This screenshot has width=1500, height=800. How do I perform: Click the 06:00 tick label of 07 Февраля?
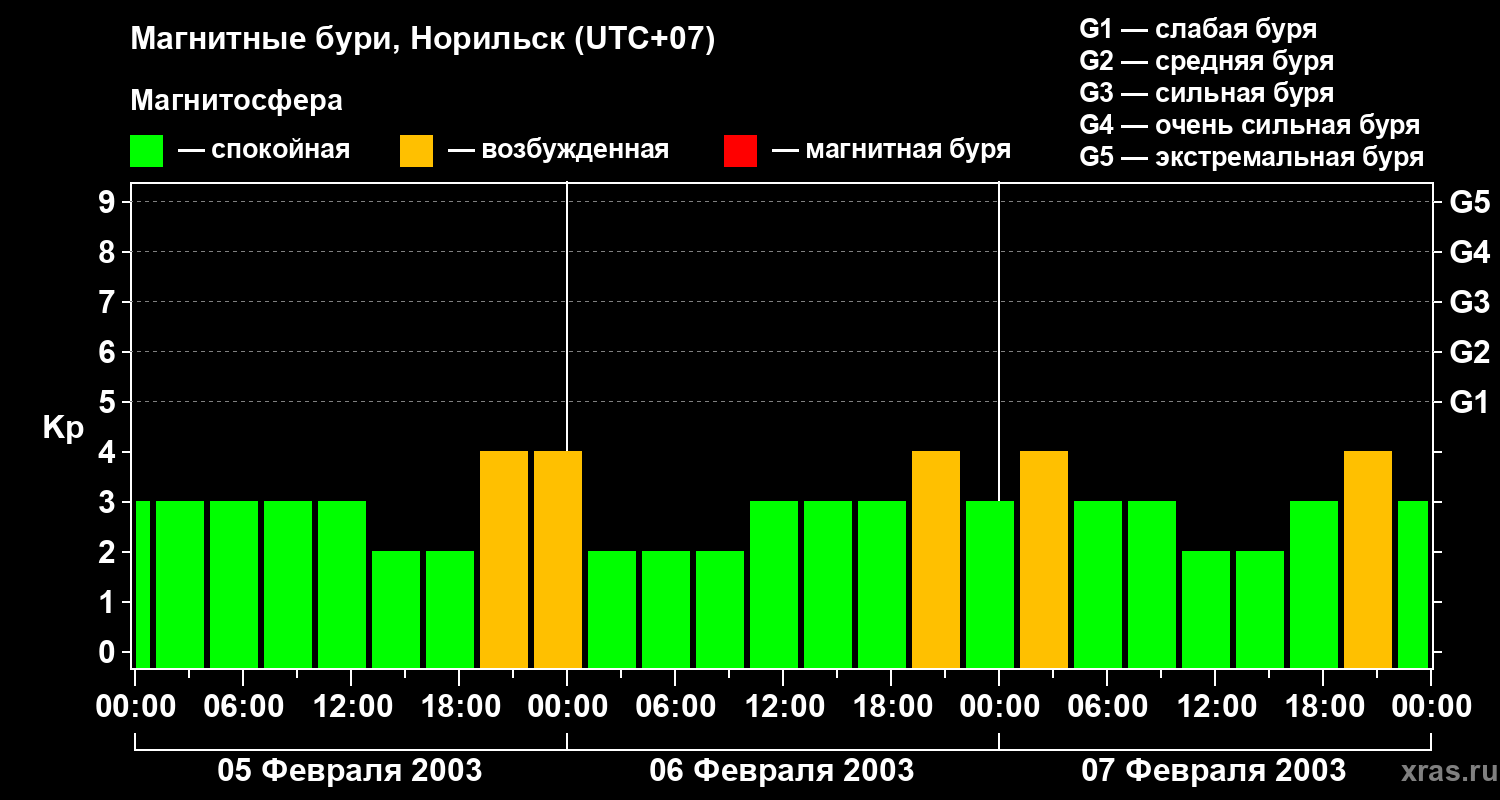[1107, 706]
